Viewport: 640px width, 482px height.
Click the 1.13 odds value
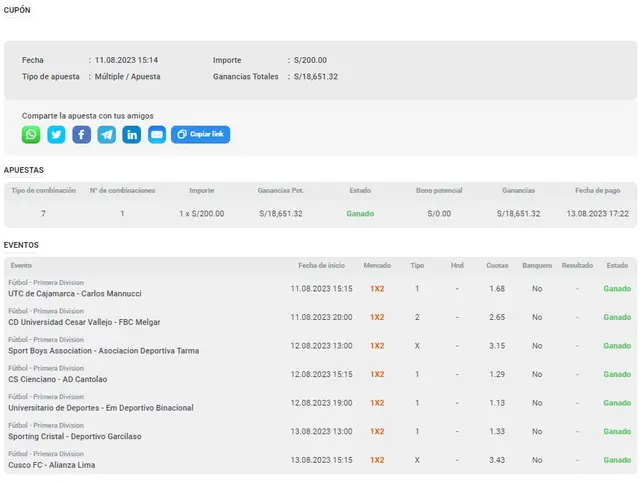[497, 403]
